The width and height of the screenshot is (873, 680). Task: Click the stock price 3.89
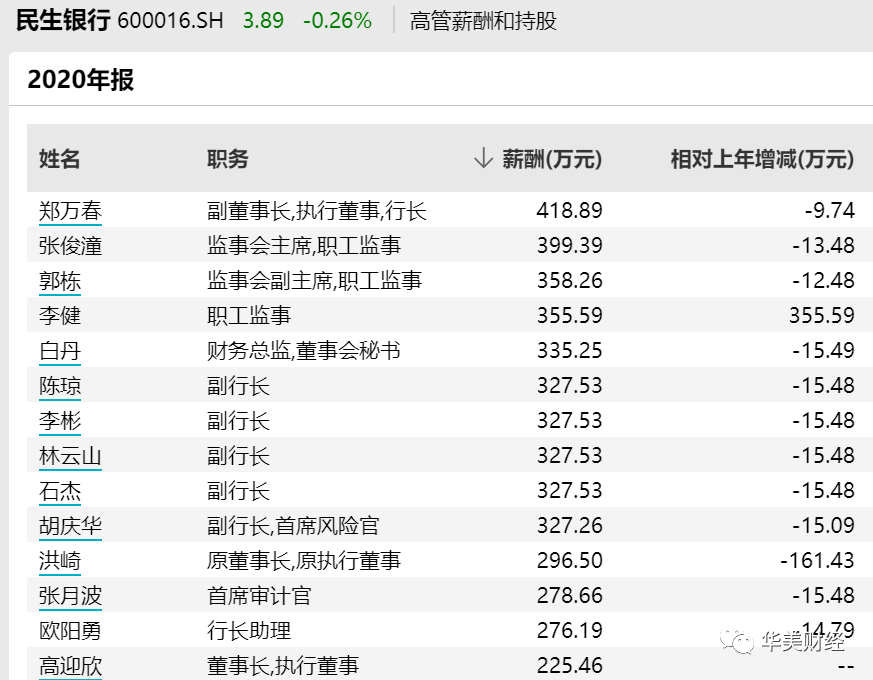pyautogui.click(x=263, y=21)
